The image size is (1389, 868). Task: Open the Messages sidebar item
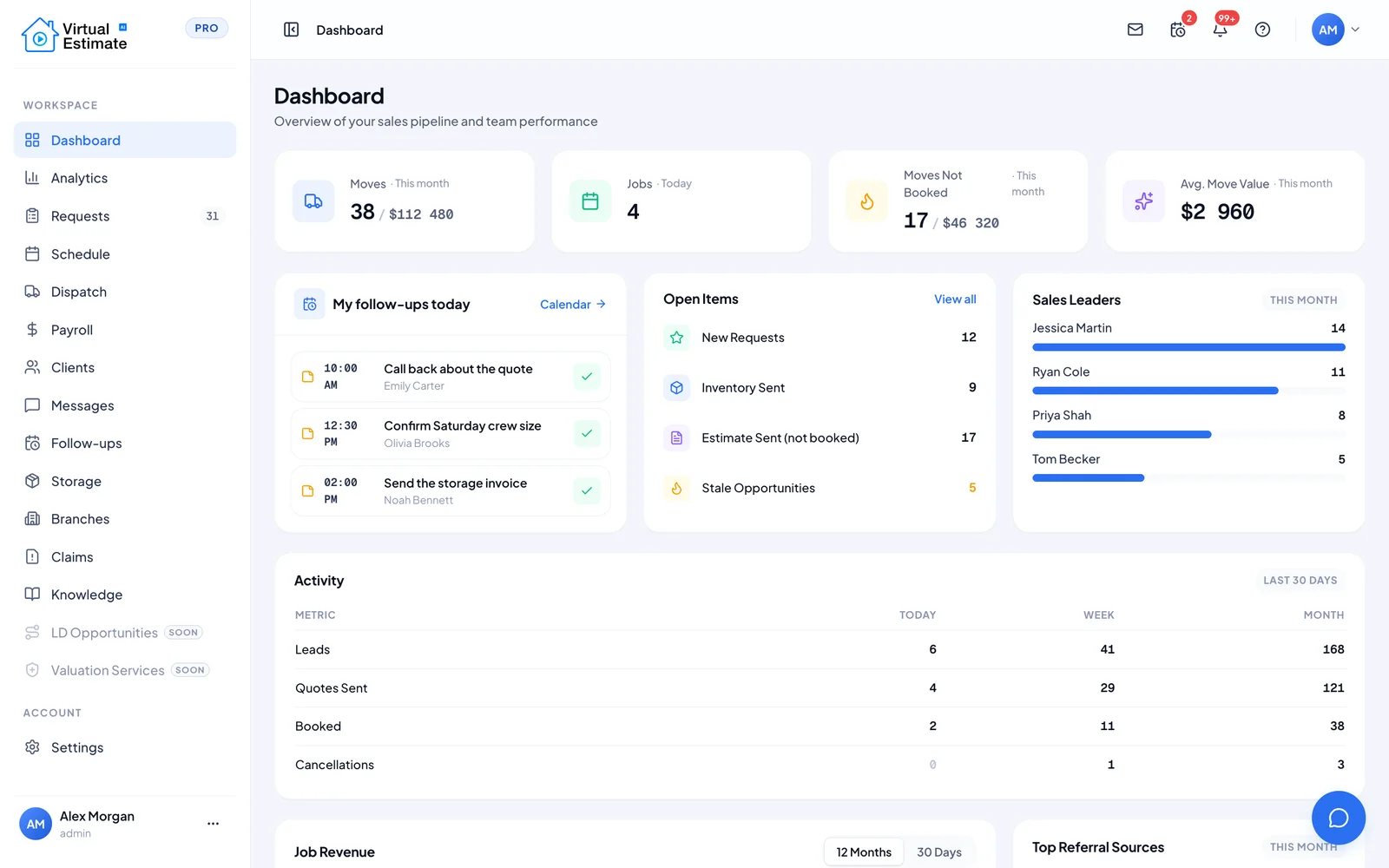click(x=125, y=405)
